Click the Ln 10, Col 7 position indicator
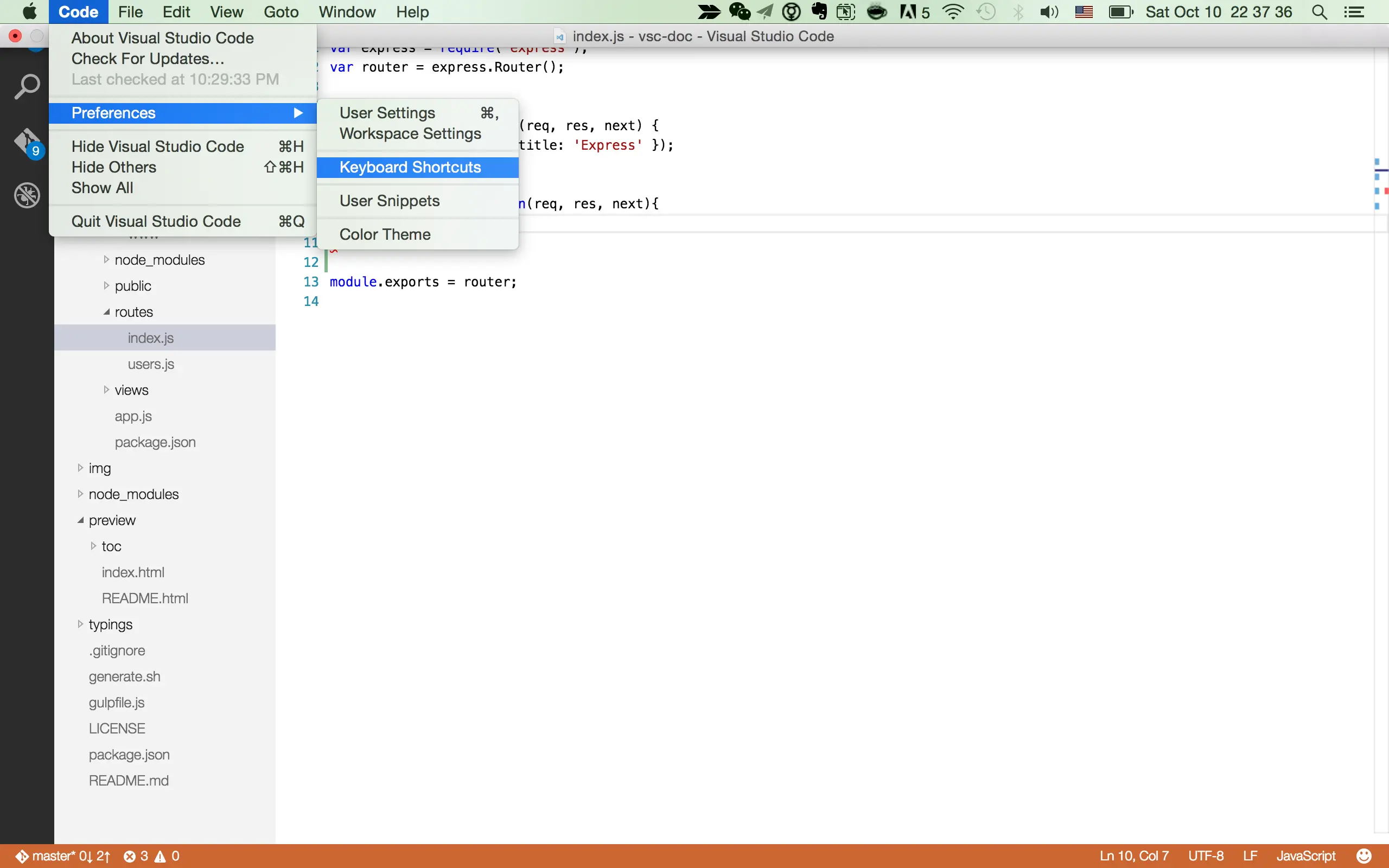The height and width of the screenshot is (868, 1389). coord(1133,856)
